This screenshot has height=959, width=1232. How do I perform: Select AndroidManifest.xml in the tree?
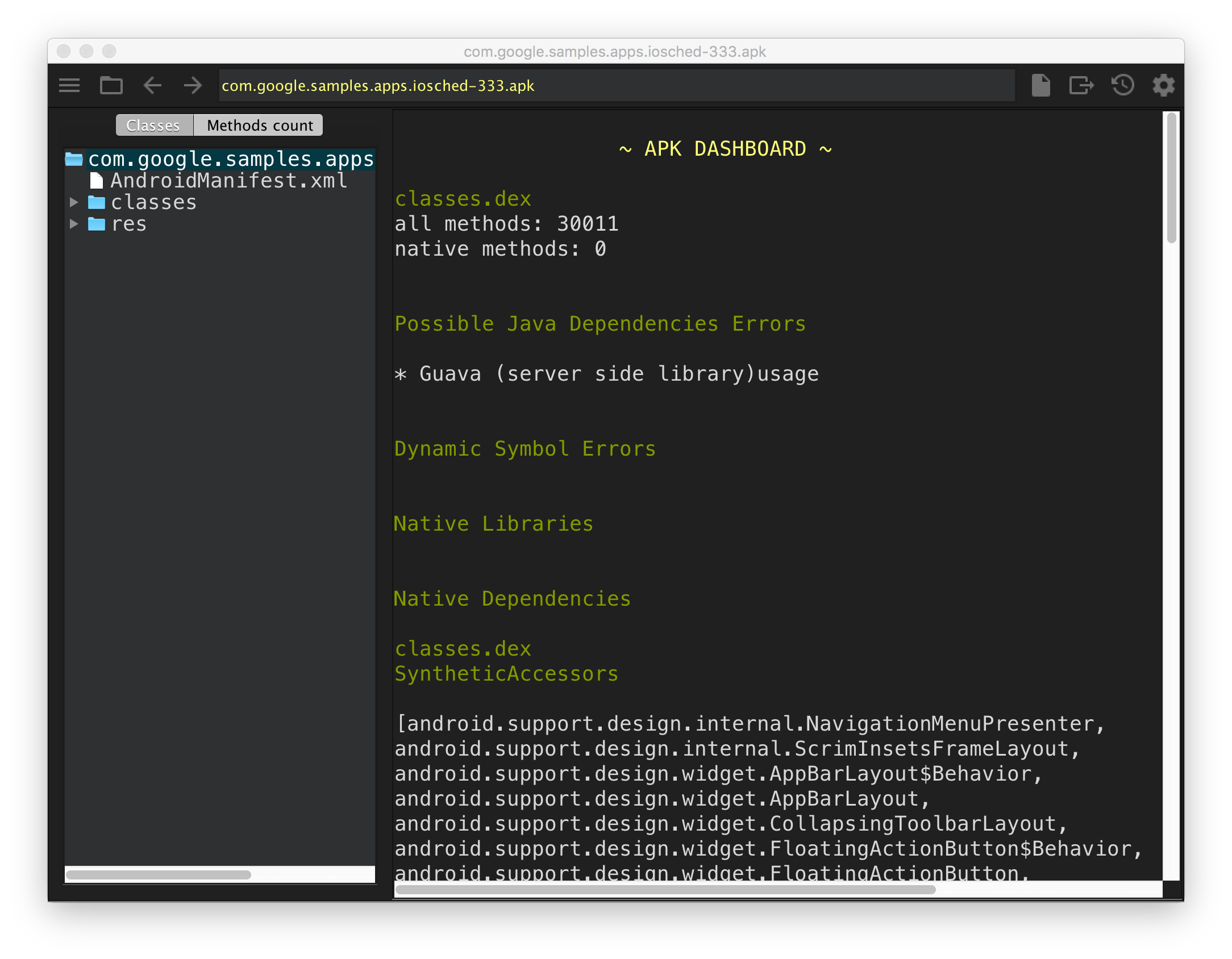pyautogui.click(x=227, y=180)
